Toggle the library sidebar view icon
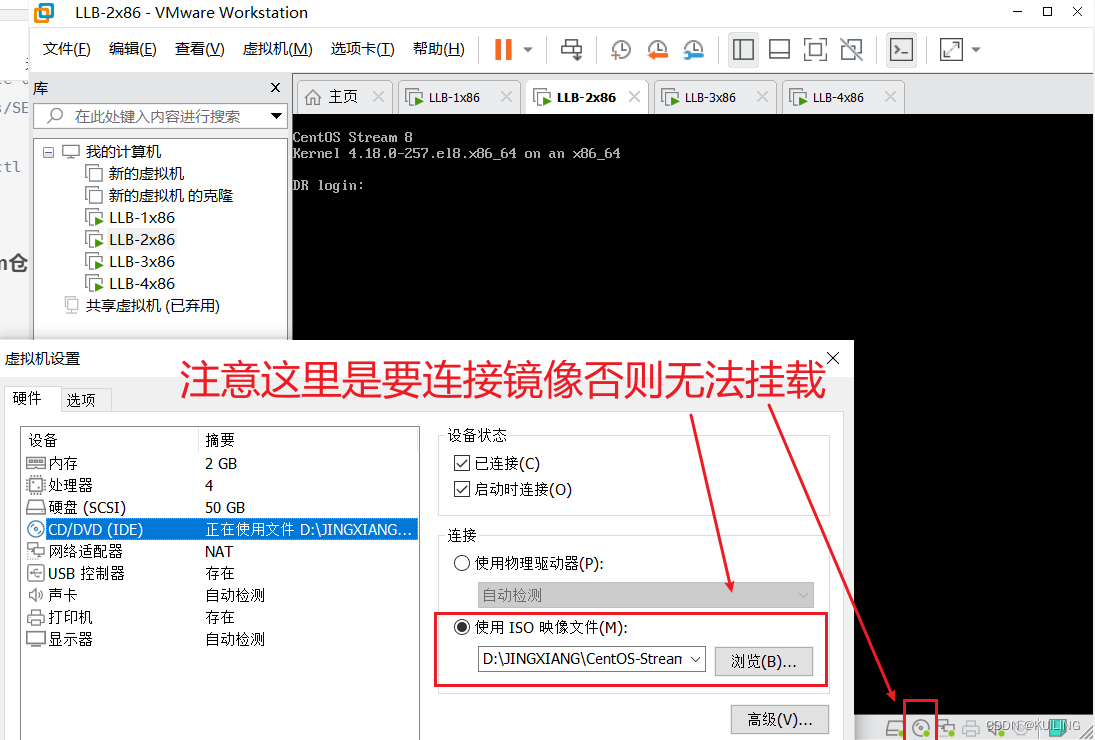Viewport: 1095px width, 740px height. (743, 50)
